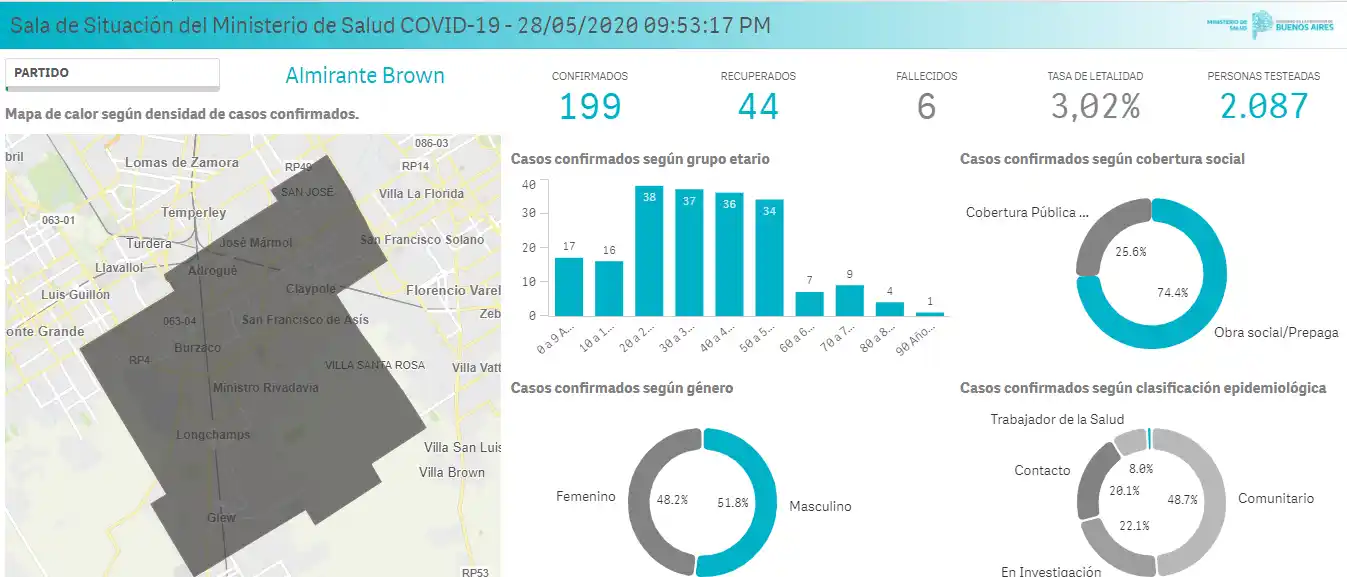The height and width of the screenshot is (577, 1347).
Task: Open the PARTIDO filter selector
Action: point(113,74)
